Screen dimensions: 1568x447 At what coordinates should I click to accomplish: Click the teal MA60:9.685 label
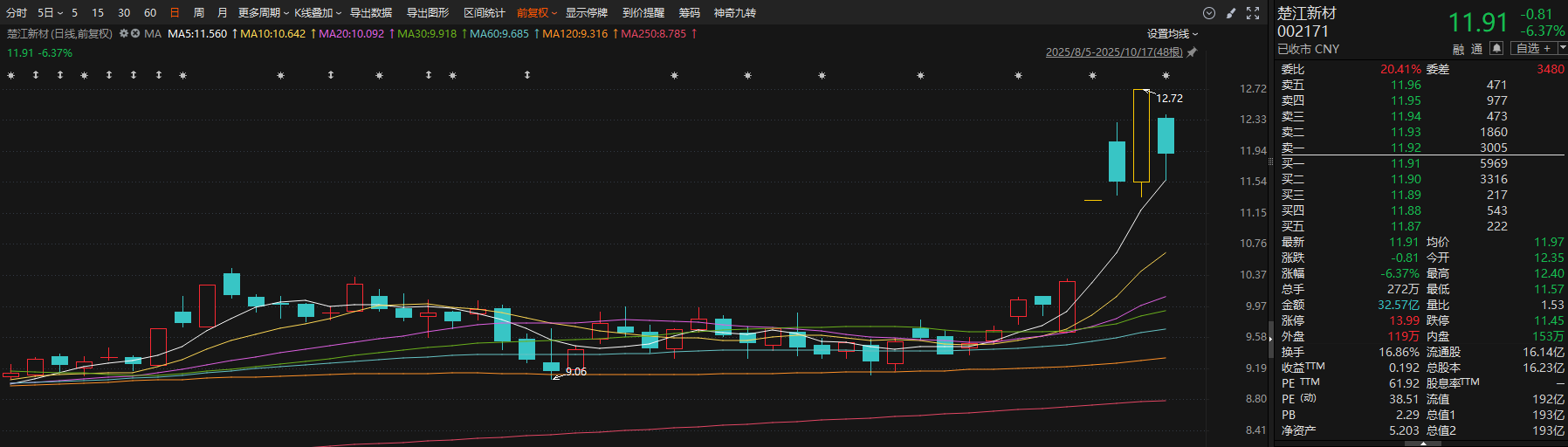click(x=499, y=34)
